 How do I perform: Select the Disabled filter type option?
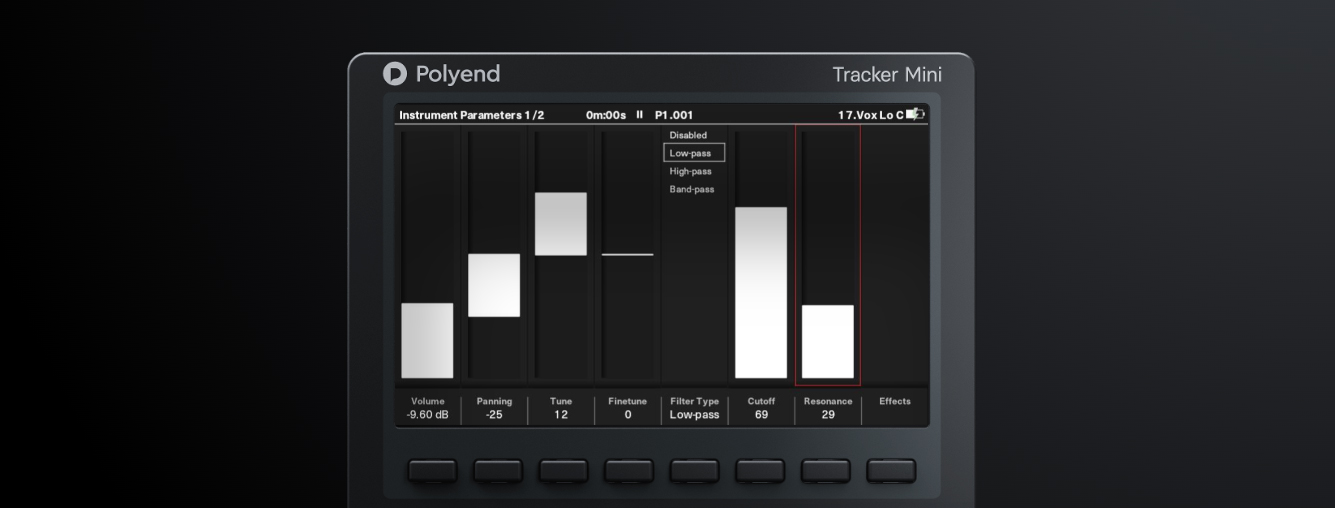pyautogui.click(x=688, y=135)
